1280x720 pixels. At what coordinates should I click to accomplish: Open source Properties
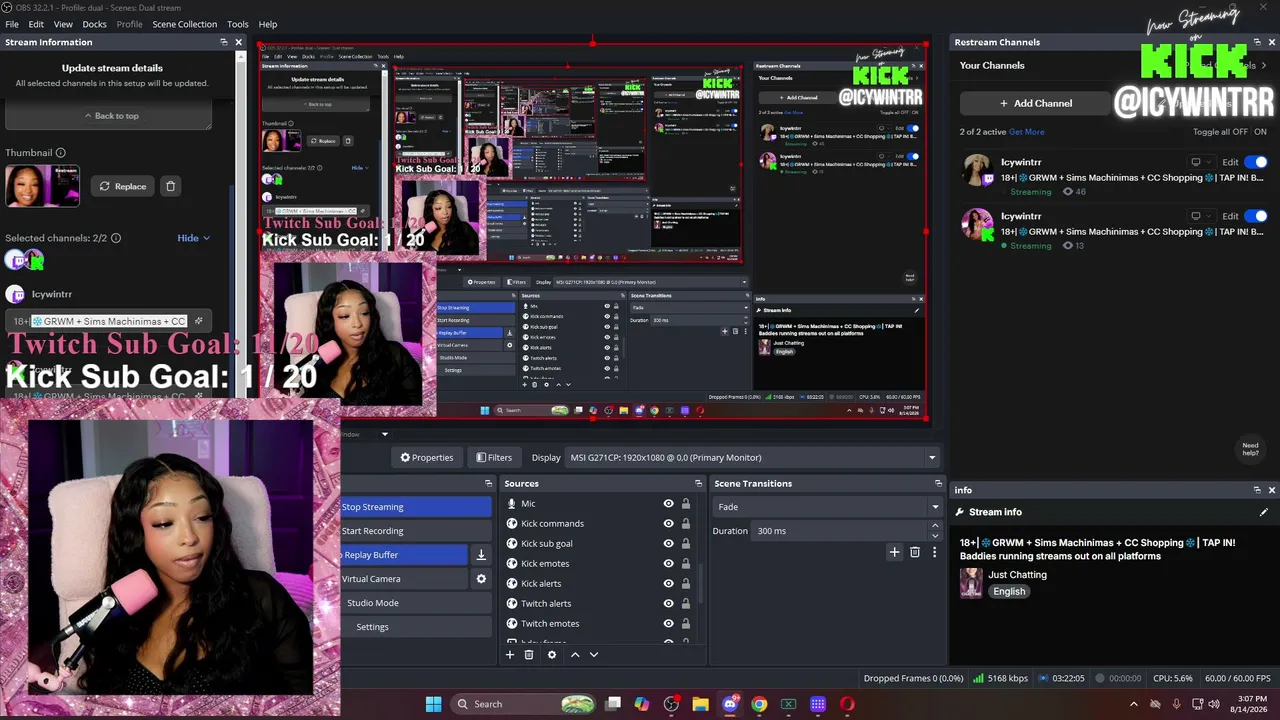(x=427, y=458)
